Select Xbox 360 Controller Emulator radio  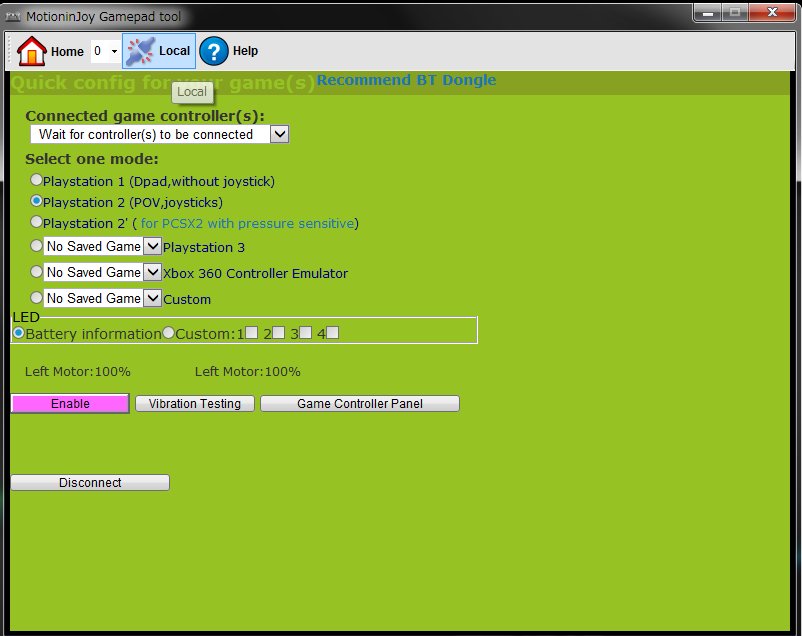(36, 271)
